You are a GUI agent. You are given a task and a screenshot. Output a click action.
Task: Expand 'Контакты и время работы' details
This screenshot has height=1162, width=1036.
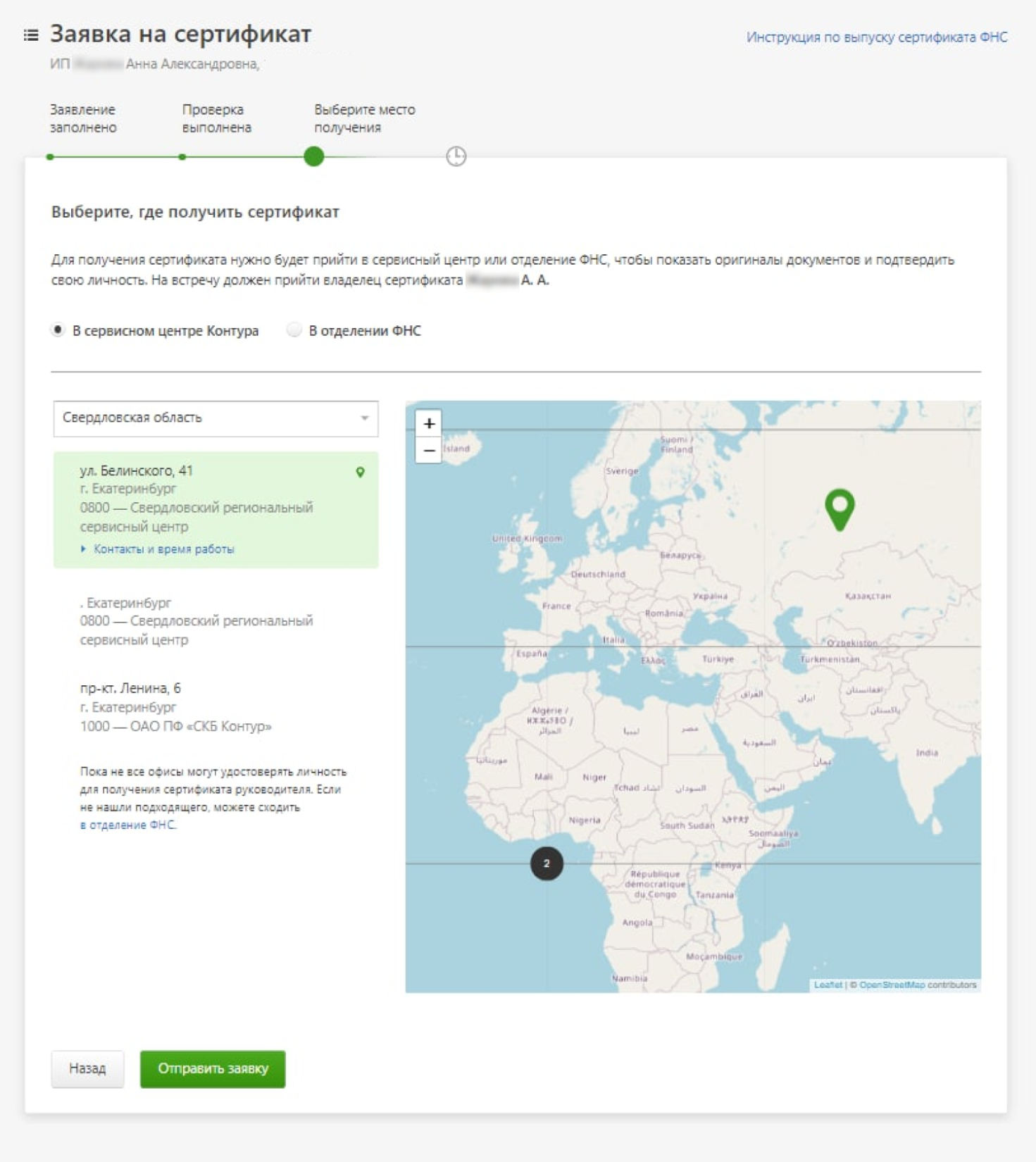(163, 549)
